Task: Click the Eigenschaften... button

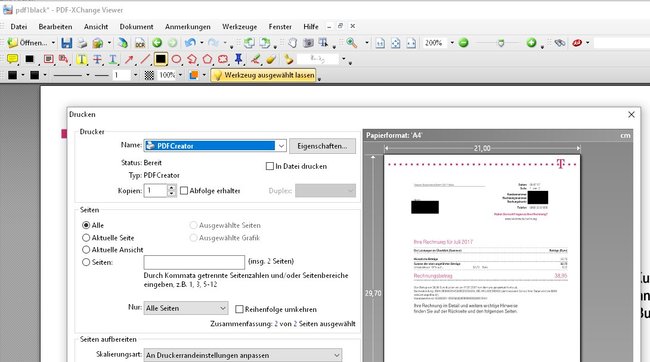Action: [x=322, y=146]
